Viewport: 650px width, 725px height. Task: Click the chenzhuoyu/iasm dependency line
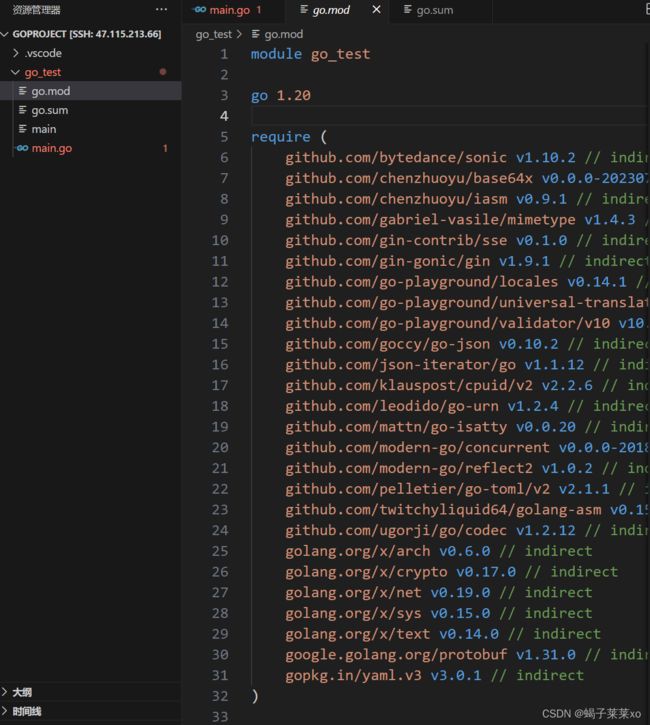coord(467,199)
